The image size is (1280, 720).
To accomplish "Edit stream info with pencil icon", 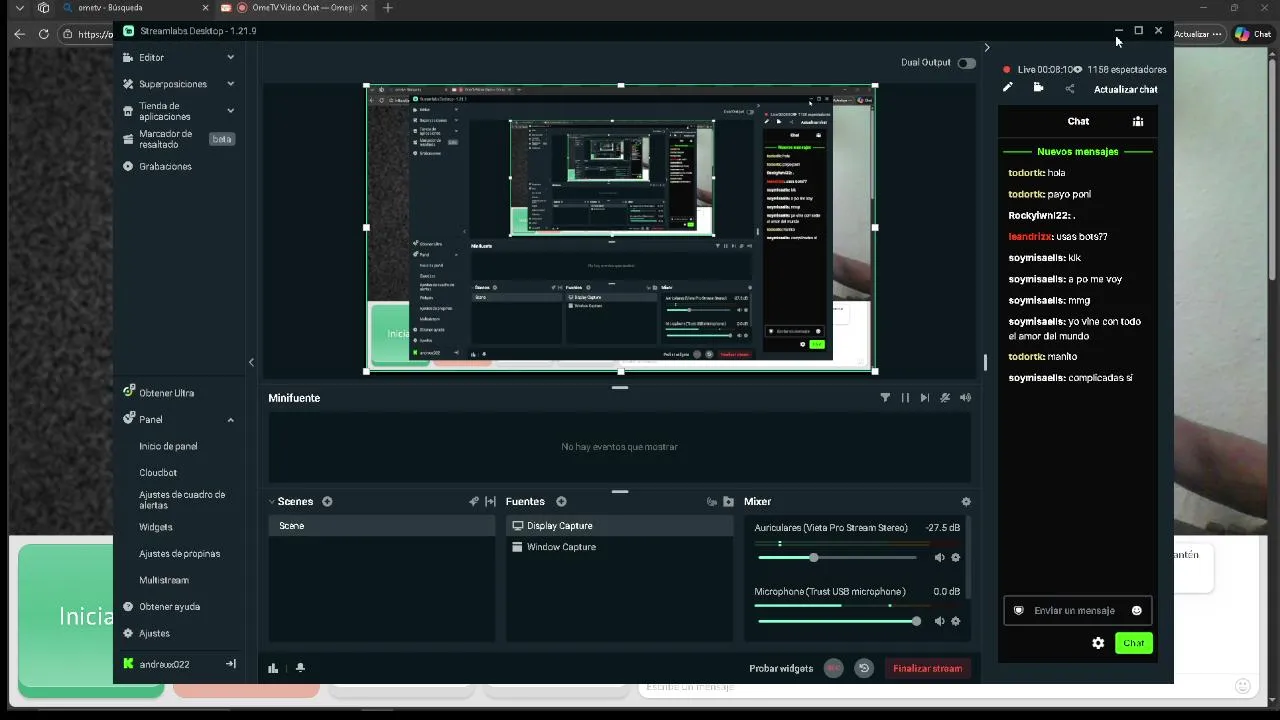I will pos(1008,88).
